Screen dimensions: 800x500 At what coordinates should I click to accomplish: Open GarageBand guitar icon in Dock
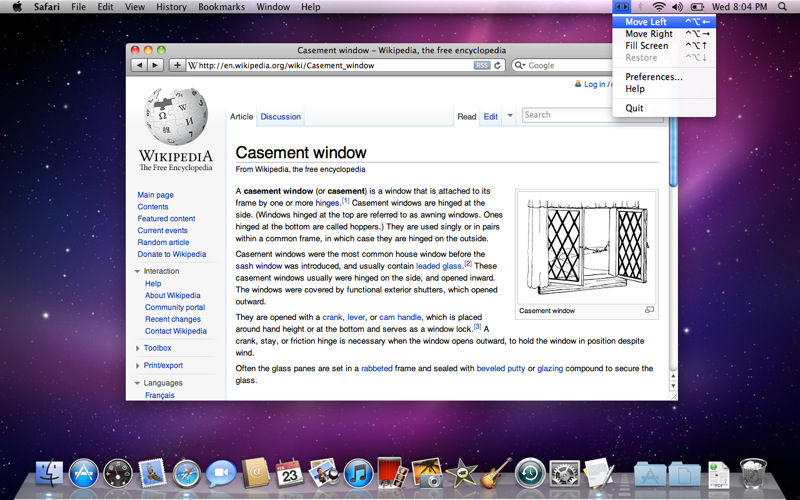coord(496,472)
